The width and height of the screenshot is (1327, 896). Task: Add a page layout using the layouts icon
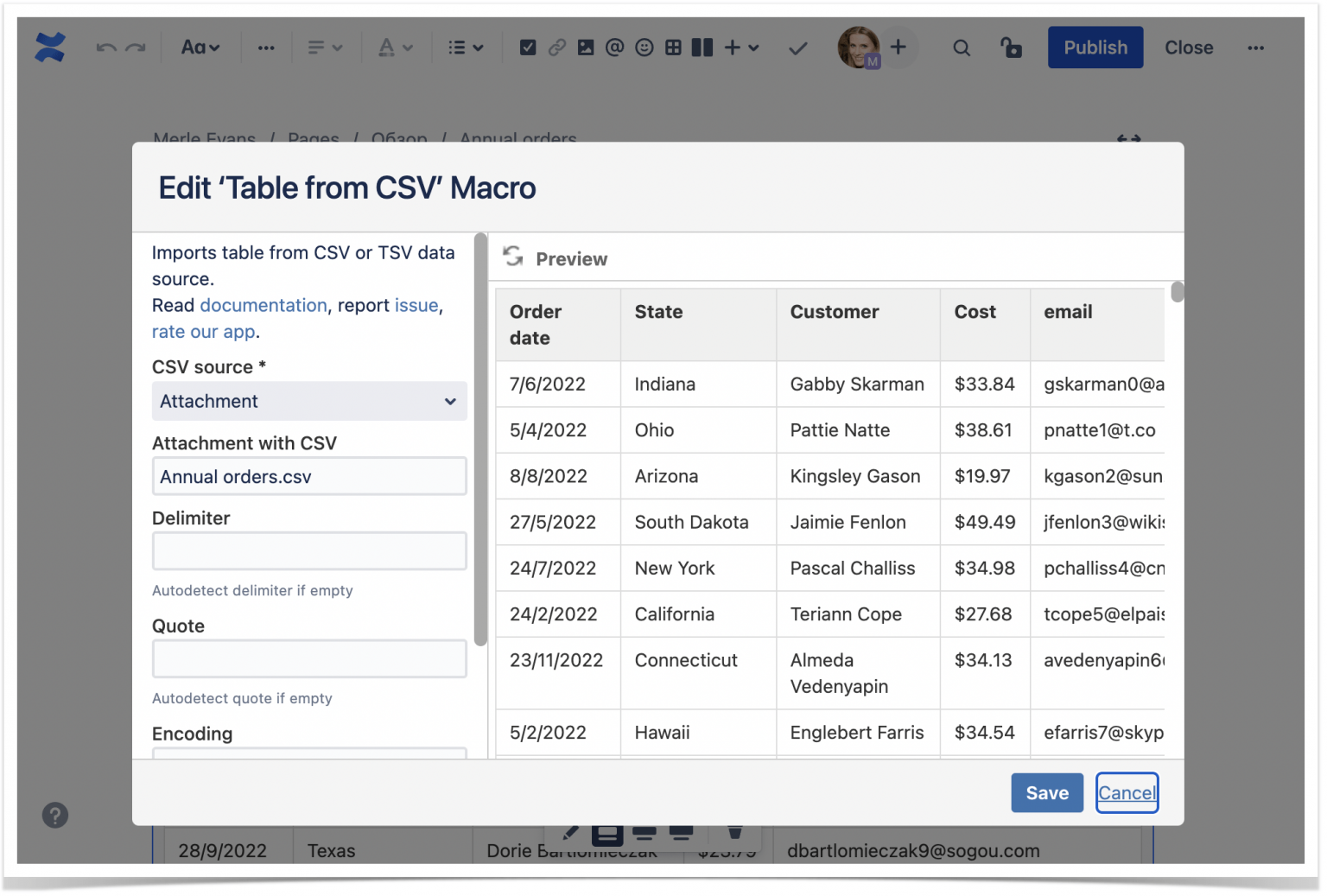[x=702, y=48]
